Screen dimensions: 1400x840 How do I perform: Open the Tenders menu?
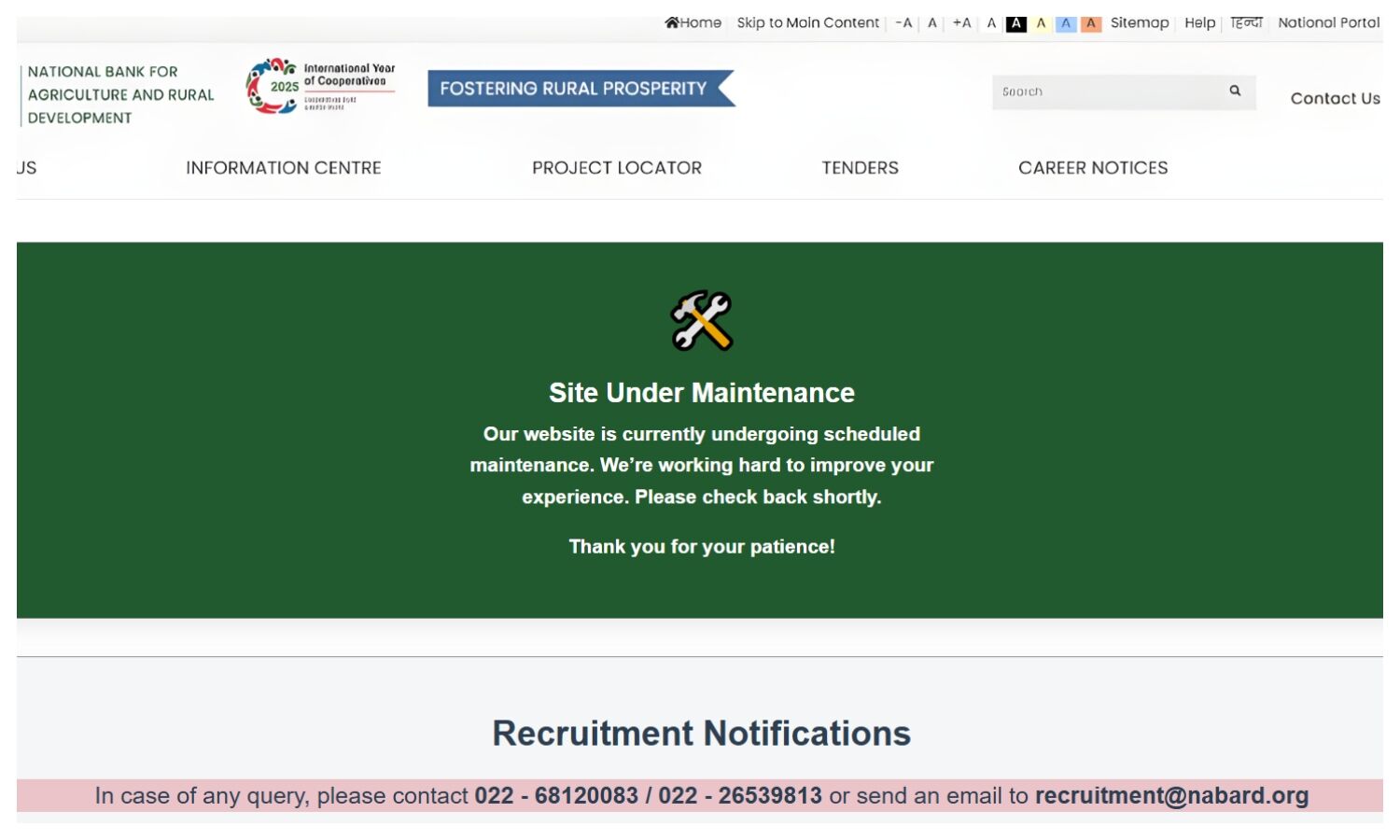tap(860, 168)
